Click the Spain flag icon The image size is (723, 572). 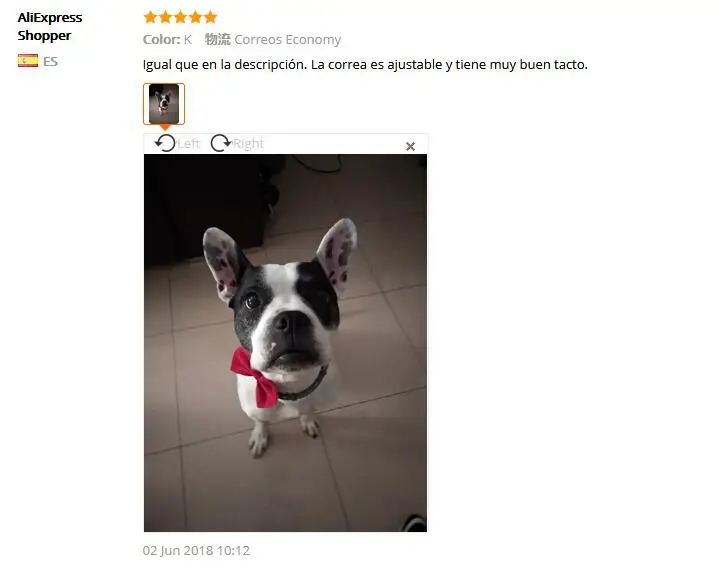coord(28,61)
